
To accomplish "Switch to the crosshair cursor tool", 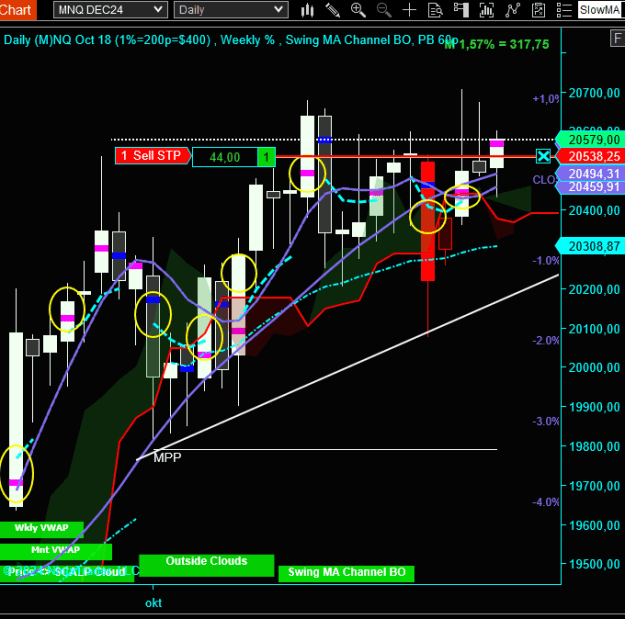I will point(409,10).
